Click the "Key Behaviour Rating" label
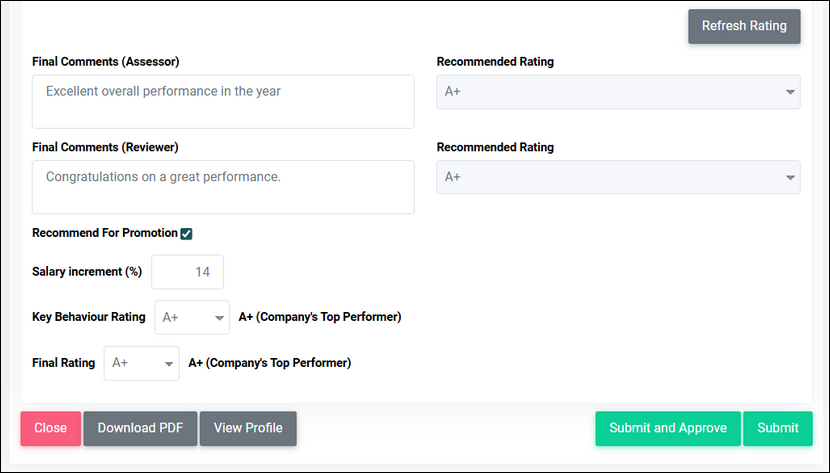830x473 pixels. point(89,317)
